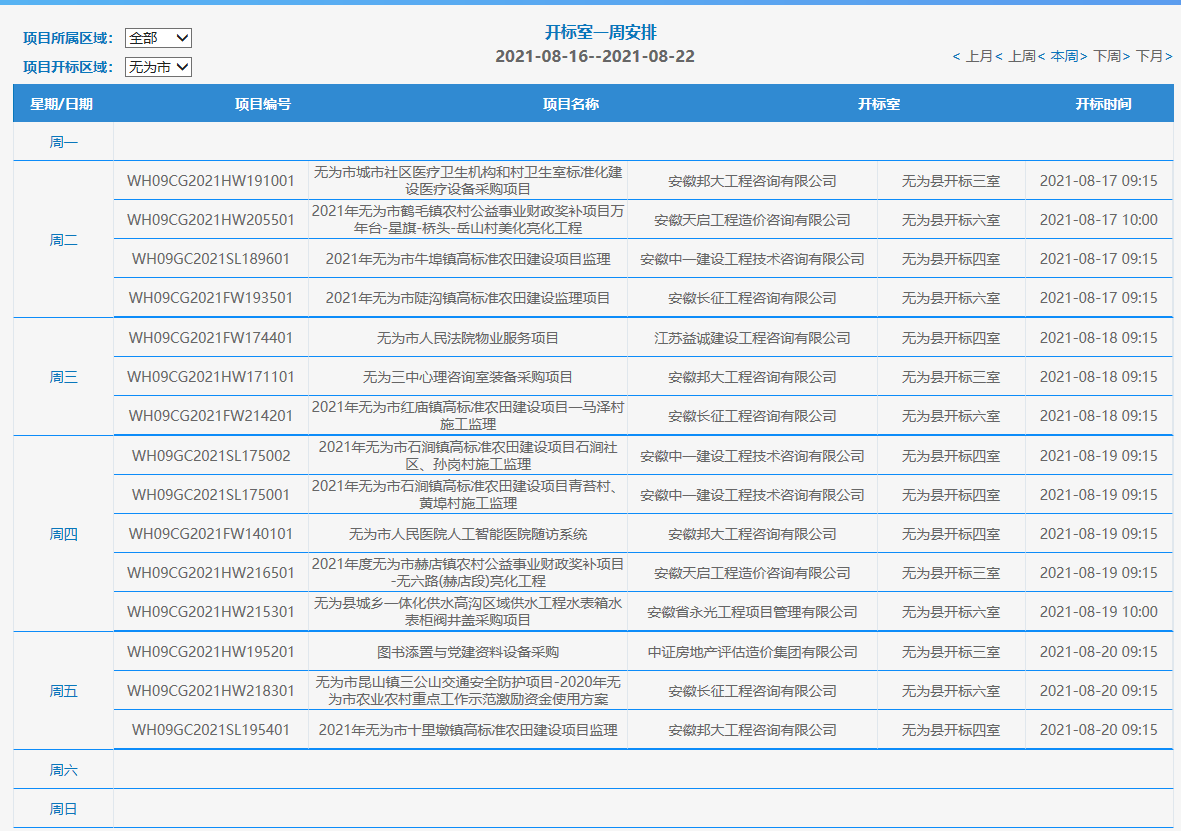Expand the 项目开标区域 无为市 dropdown

158,67
